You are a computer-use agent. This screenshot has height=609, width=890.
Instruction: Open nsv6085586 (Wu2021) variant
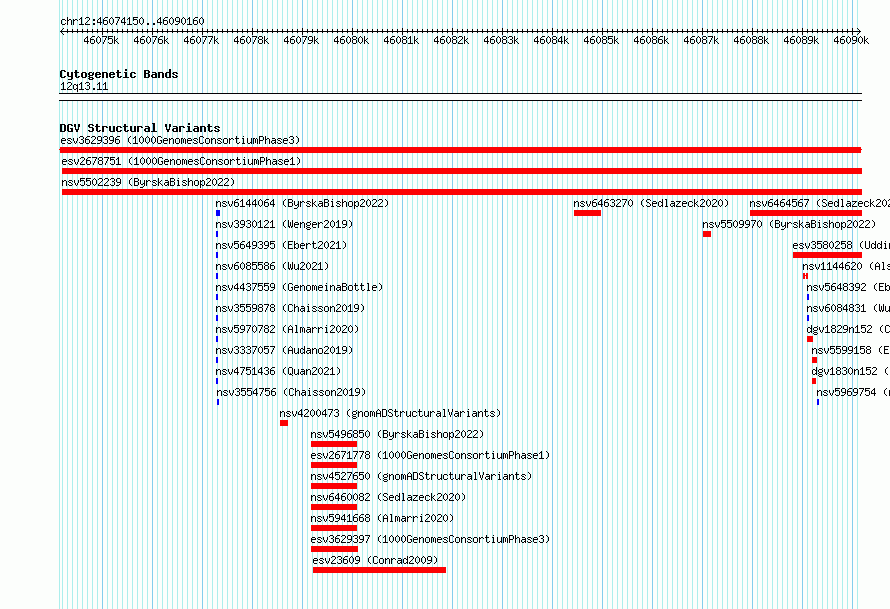click(272, 266)
